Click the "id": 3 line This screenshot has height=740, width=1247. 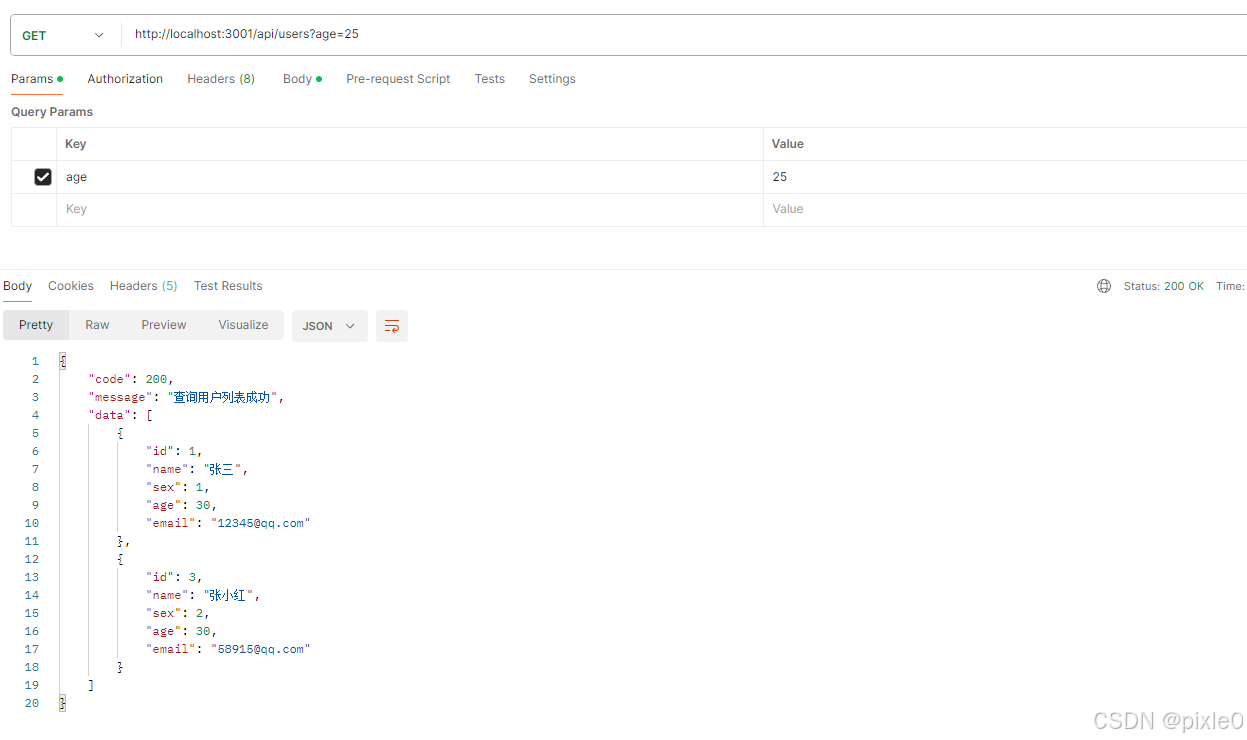(174, 577)
